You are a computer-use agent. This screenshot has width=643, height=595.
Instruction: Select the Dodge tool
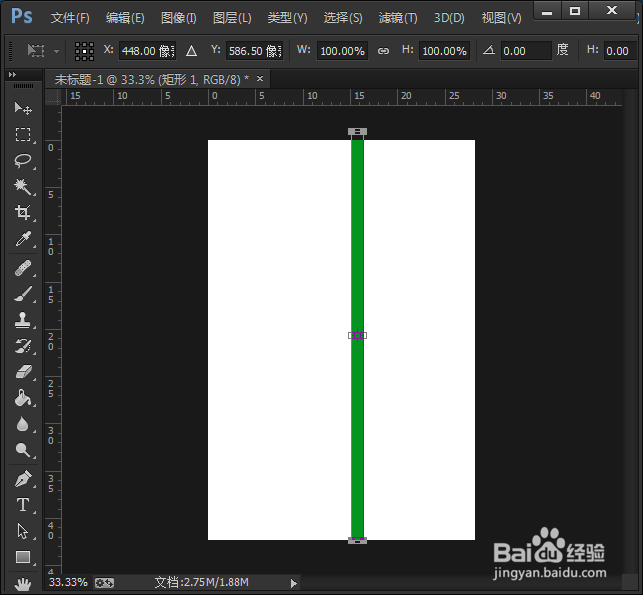tap(23, 450)
